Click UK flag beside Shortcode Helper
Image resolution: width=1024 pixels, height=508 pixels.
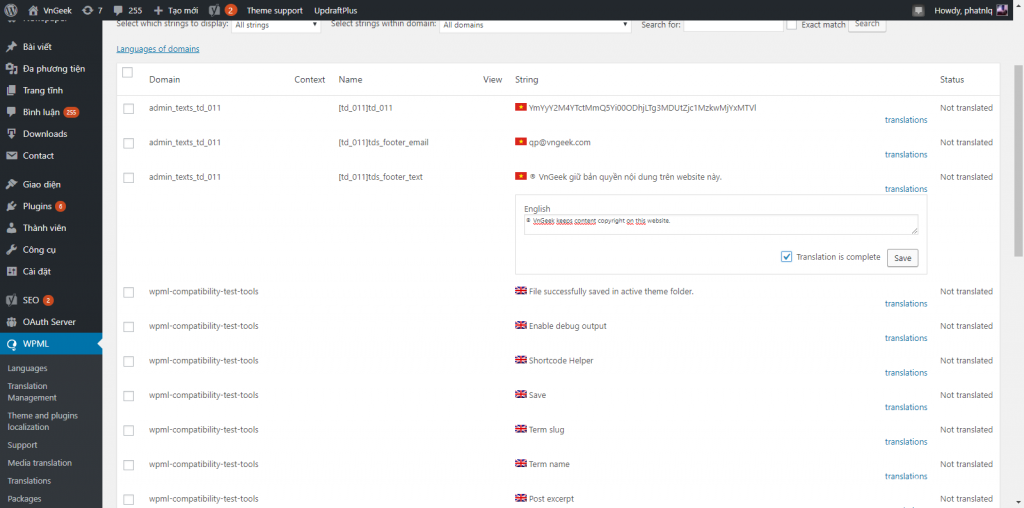coord(520,360)
